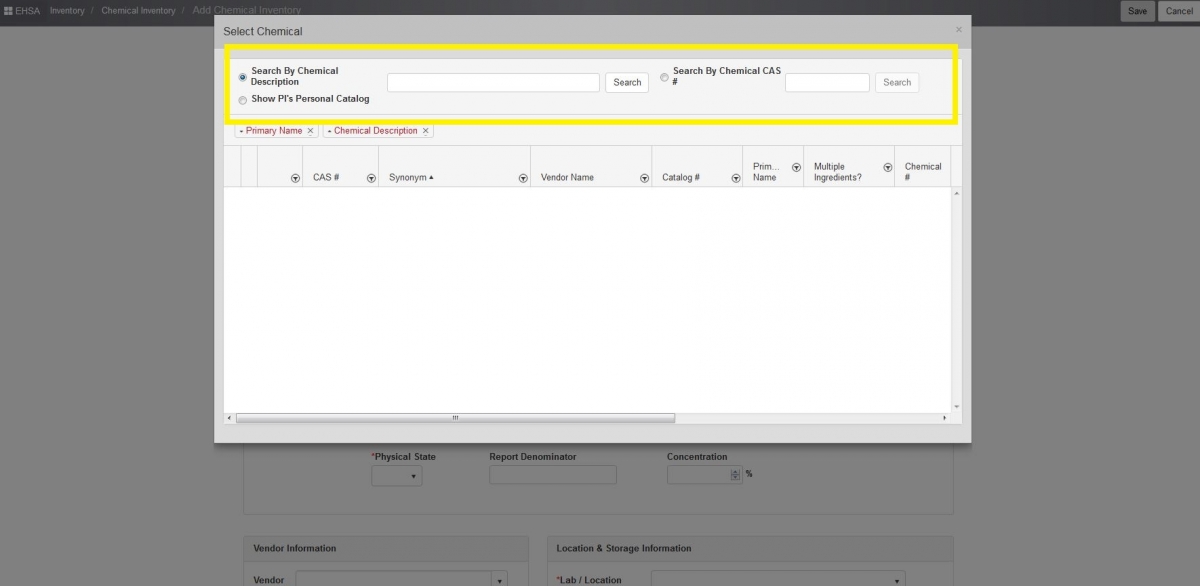Click Search next to chemical description field
The image size is (1200, 586).
tap(626, 82)
